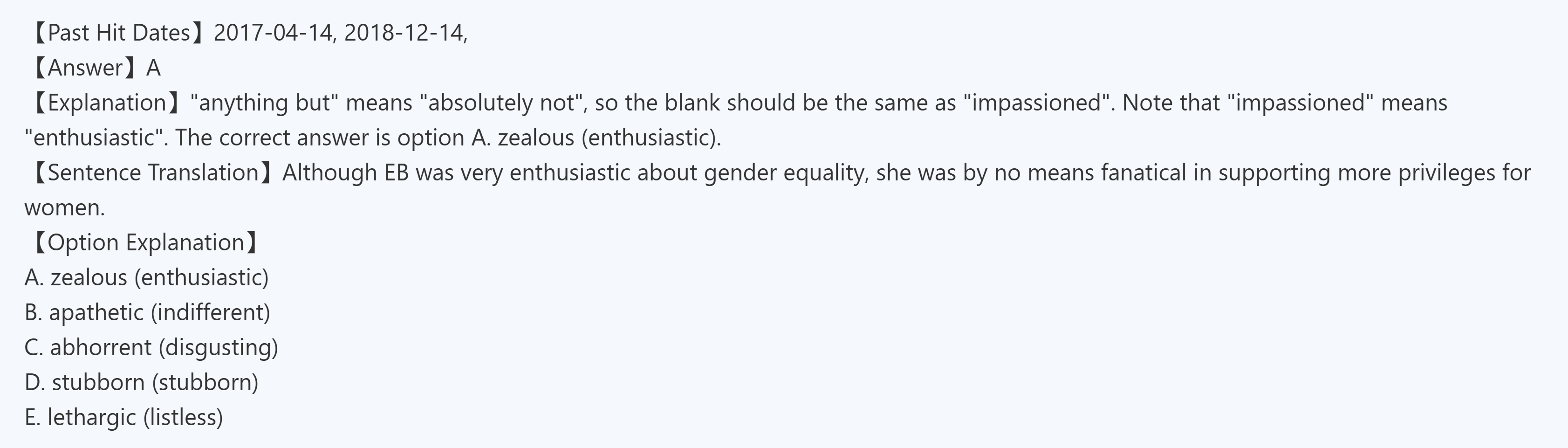Click the Past Hit Dates label
This screenshot has height=448, width=1568.
[x=118, y=33]
